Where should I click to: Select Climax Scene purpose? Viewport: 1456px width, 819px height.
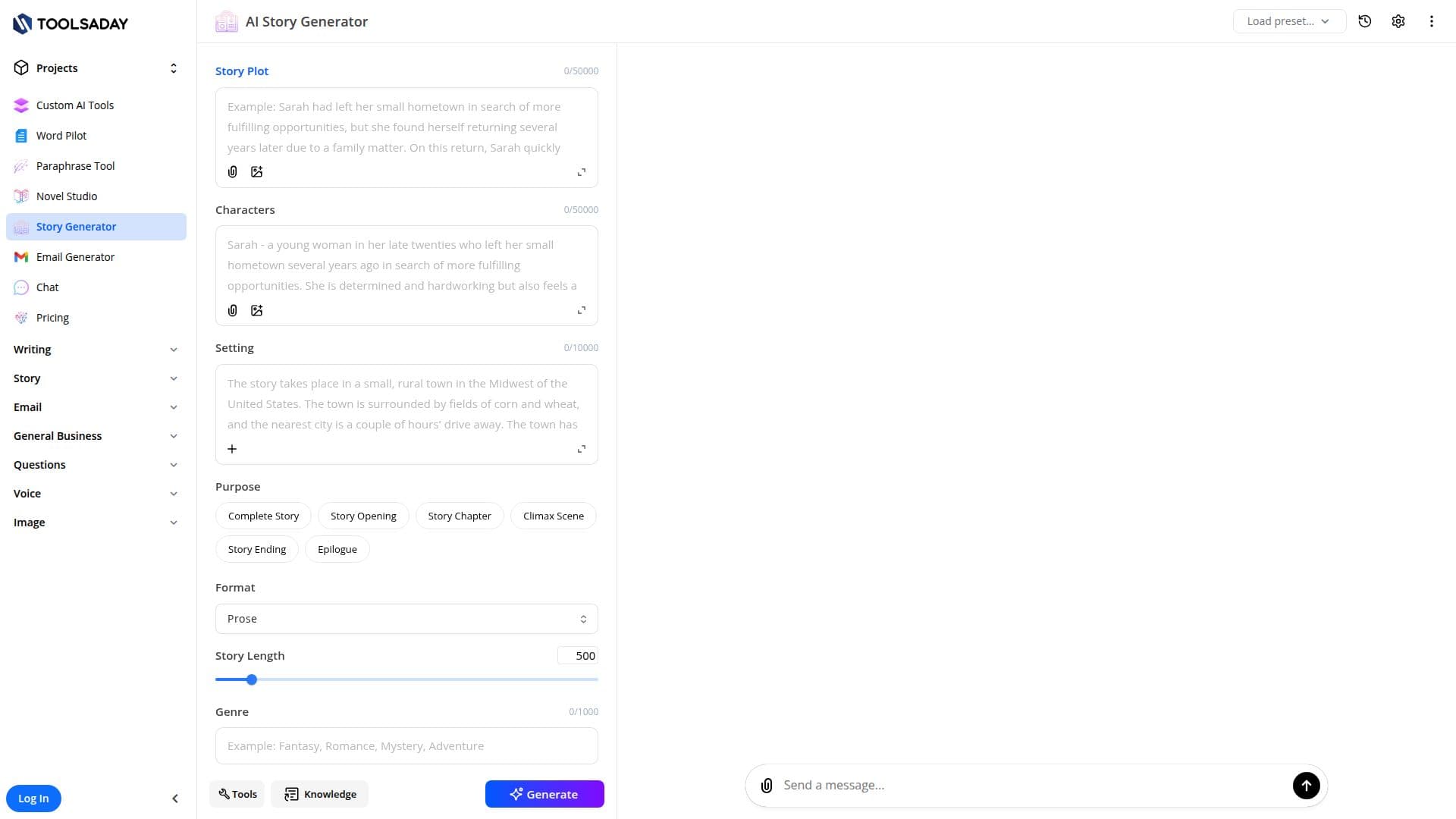(554, 516)
